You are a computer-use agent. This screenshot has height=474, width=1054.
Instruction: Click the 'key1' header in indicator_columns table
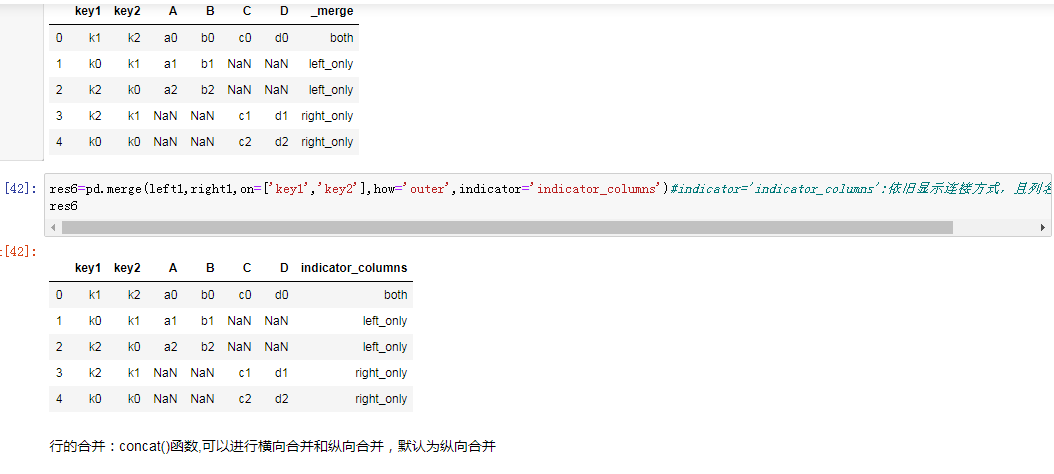(88, 268)
